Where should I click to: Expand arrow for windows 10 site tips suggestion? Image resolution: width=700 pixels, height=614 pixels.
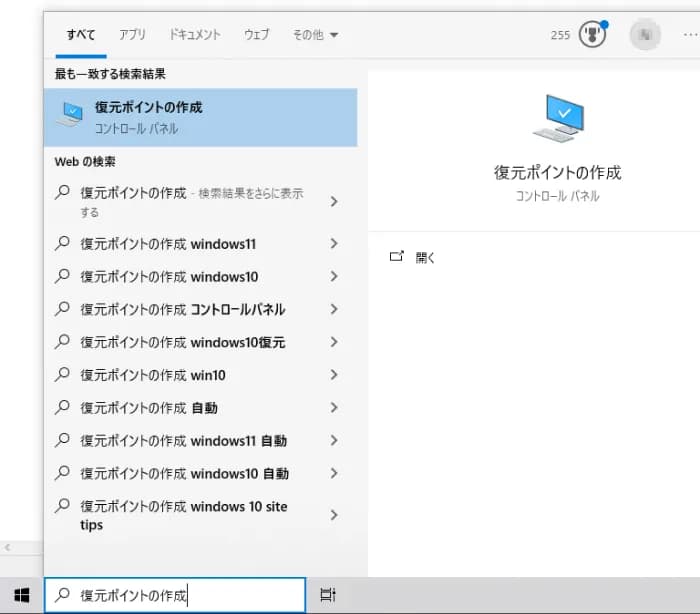coord(334,515)
